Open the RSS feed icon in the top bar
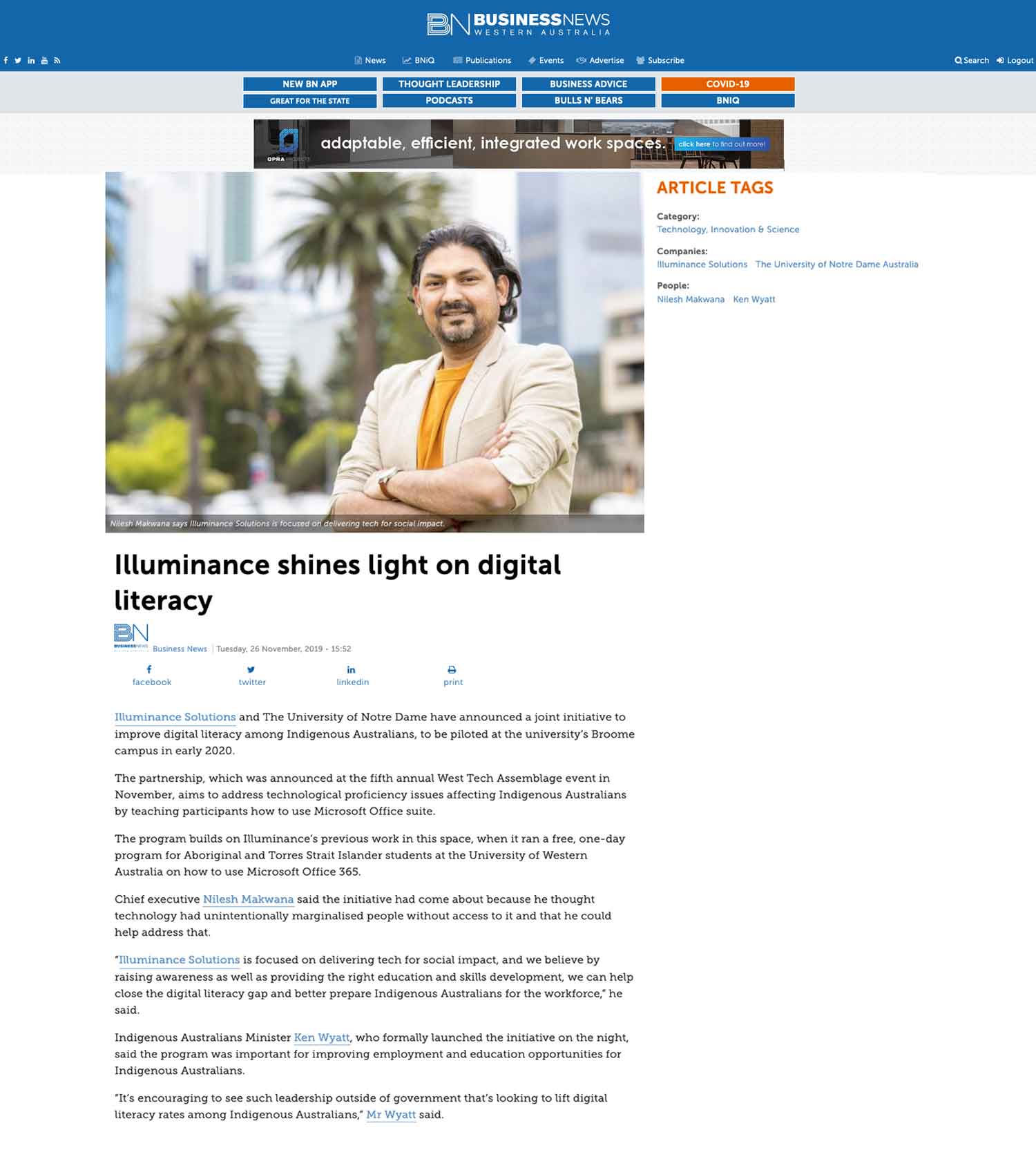This screenshot has width=1036, height=1150. tap(57, 60)
